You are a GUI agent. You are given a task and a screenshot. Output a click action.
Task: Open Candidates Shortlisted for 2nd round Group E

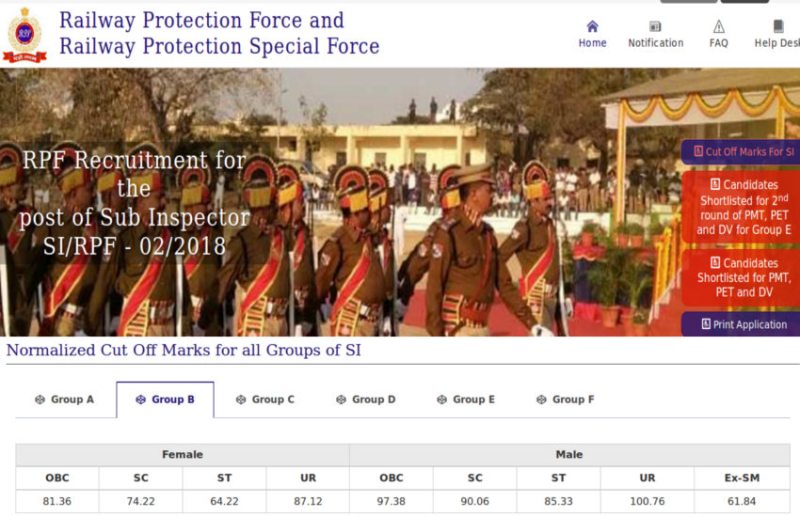pyautogui.click(x=741, y=207)
